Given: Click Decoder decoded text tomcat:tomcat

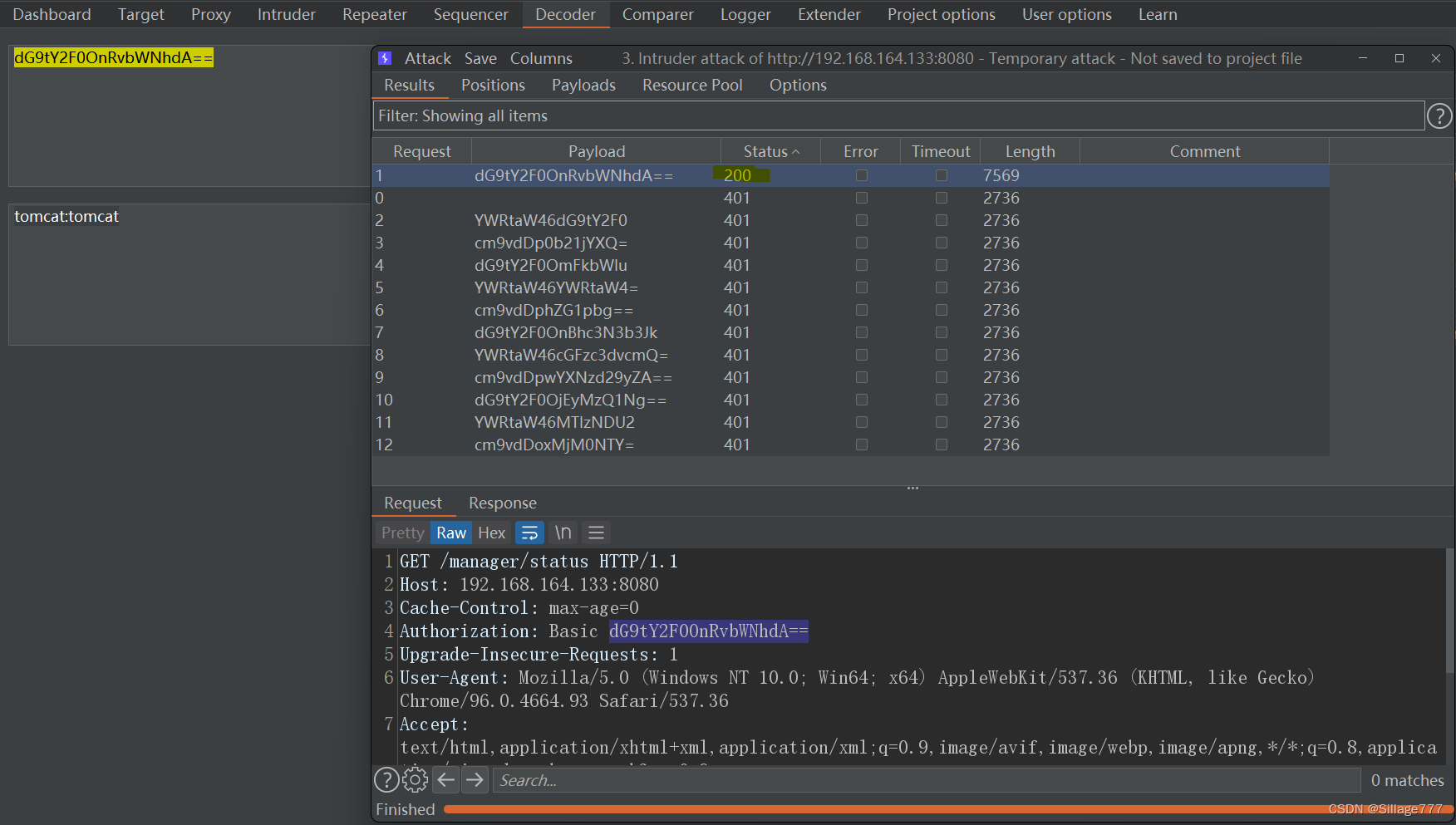Looking at the screenshot, I should pyautogui.click(x=66, y=216).
